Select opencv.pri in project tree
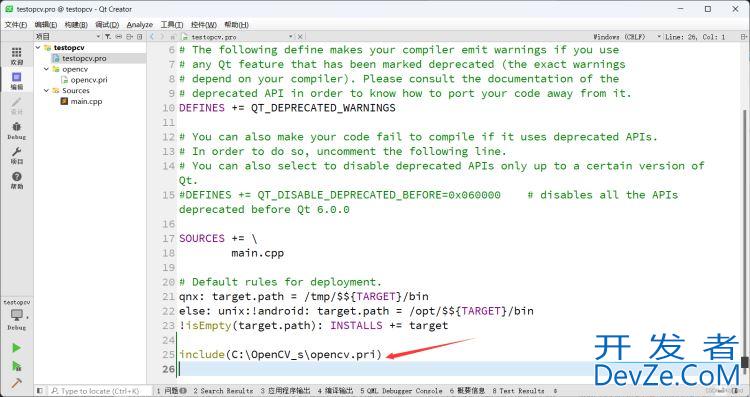750x397 pixels. tap(89, 80)
